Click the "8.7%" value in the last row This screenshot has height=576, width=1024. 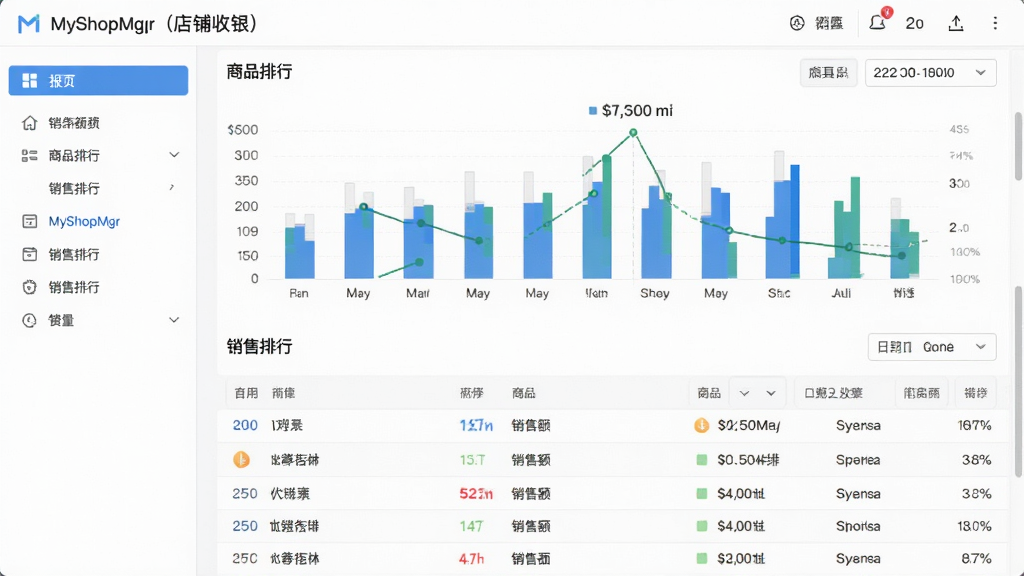click(x=976, y=558)
